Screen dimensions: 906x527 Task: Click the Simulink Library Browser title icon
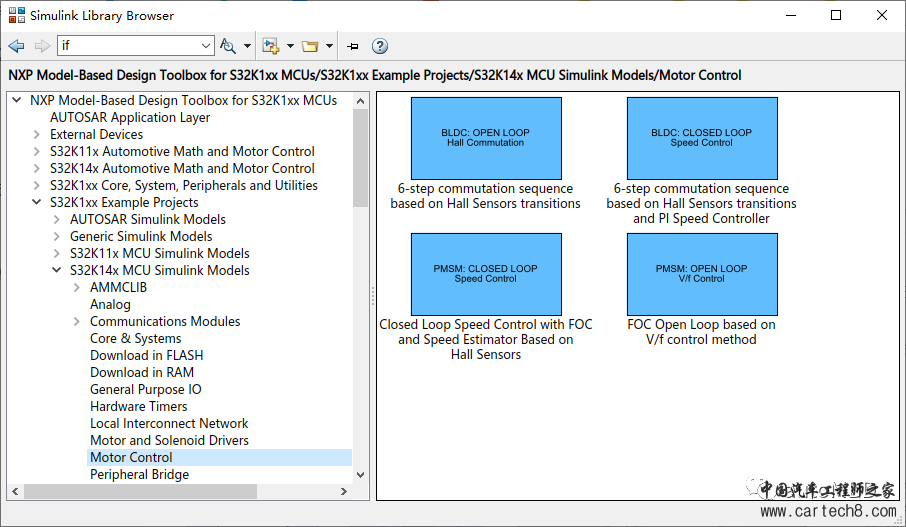[x=17, y=15]
